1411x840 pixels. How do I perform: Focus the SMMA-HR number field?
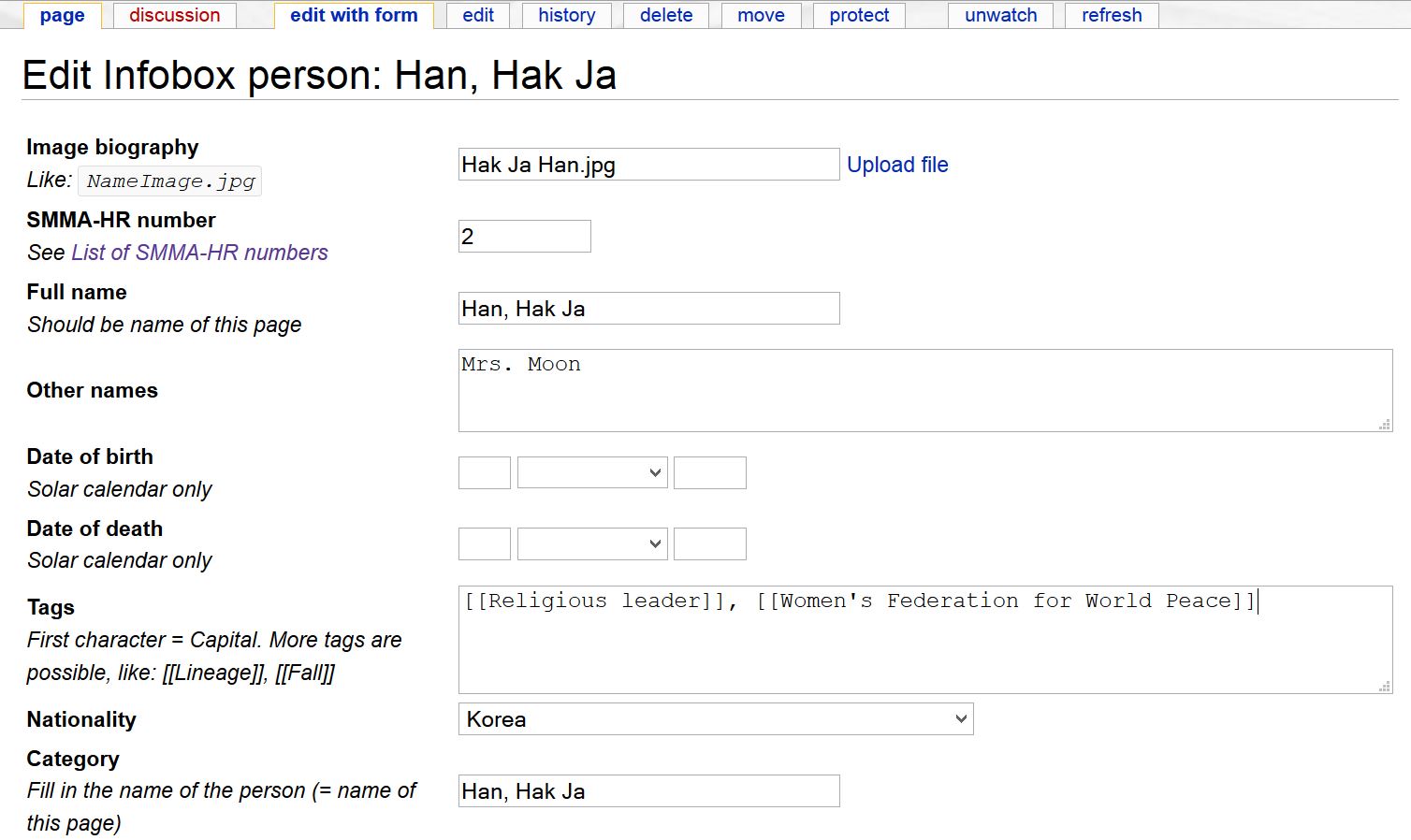point(524,237)
